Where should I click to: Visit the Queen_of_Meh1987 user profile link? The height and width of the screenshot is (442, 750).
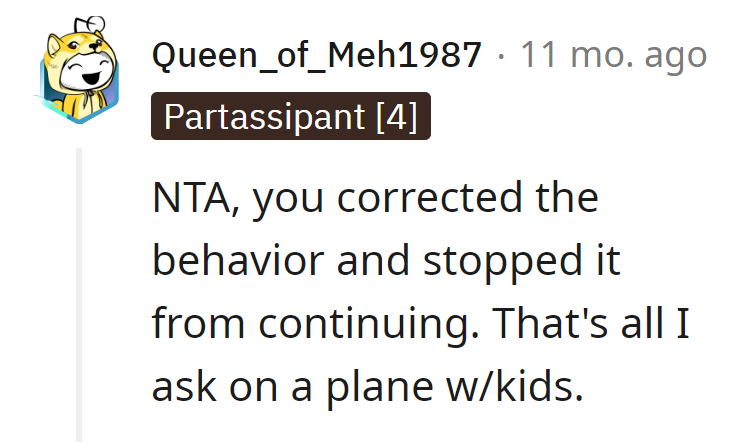tap(317, 55)
